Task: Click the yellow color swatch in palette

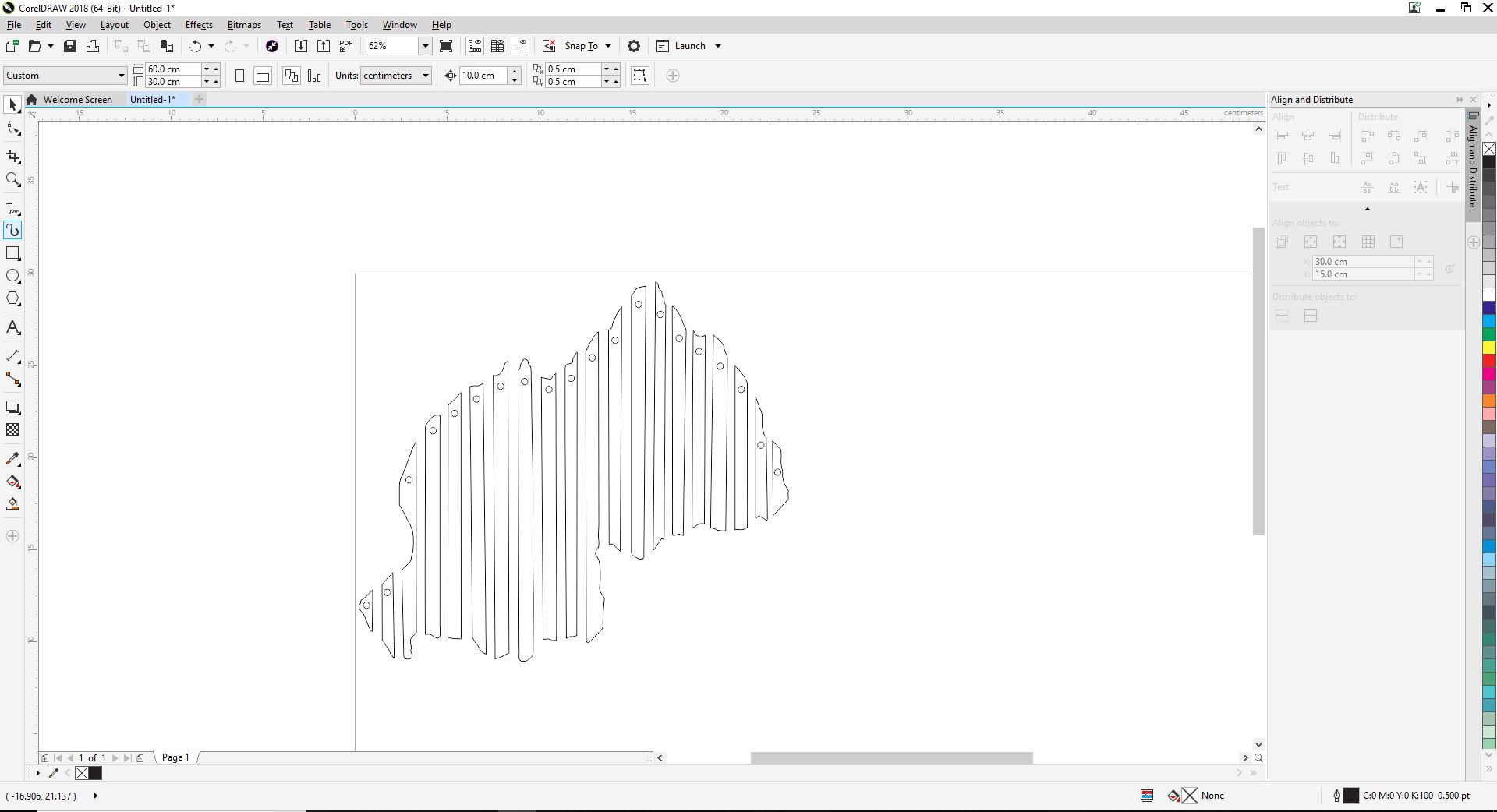Action: [1489, 348]
